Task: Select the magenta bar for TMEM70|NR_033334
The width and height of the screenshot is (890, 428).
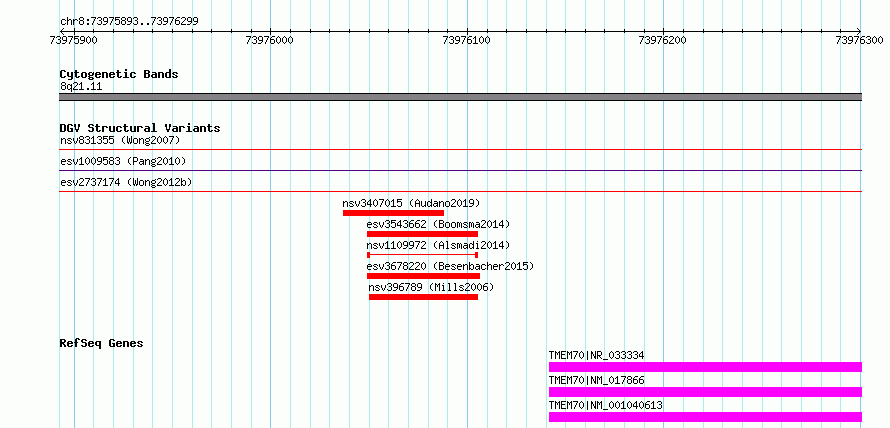Action: (x=706, y=367)
